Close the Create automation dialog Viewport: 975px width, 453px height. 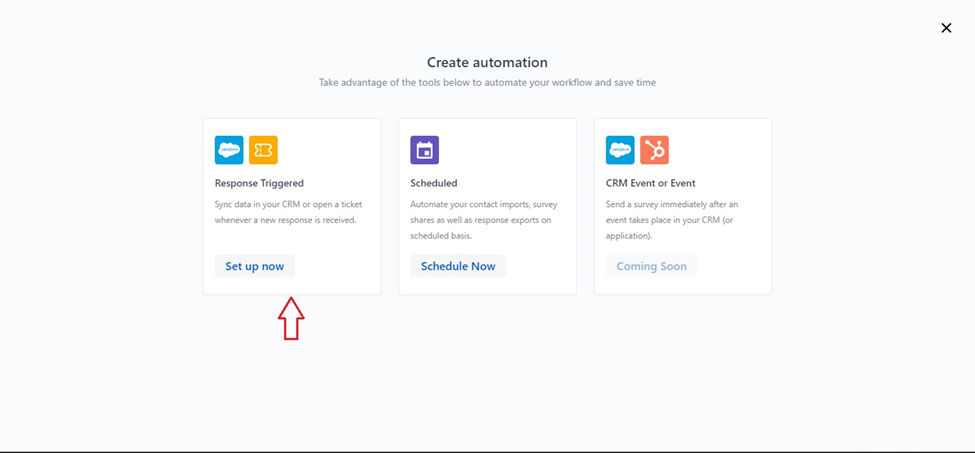(946, 28)
